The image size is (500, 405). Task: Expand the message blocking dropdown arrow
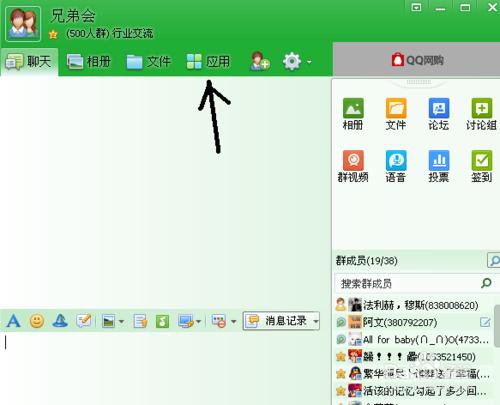click(234, 322)
